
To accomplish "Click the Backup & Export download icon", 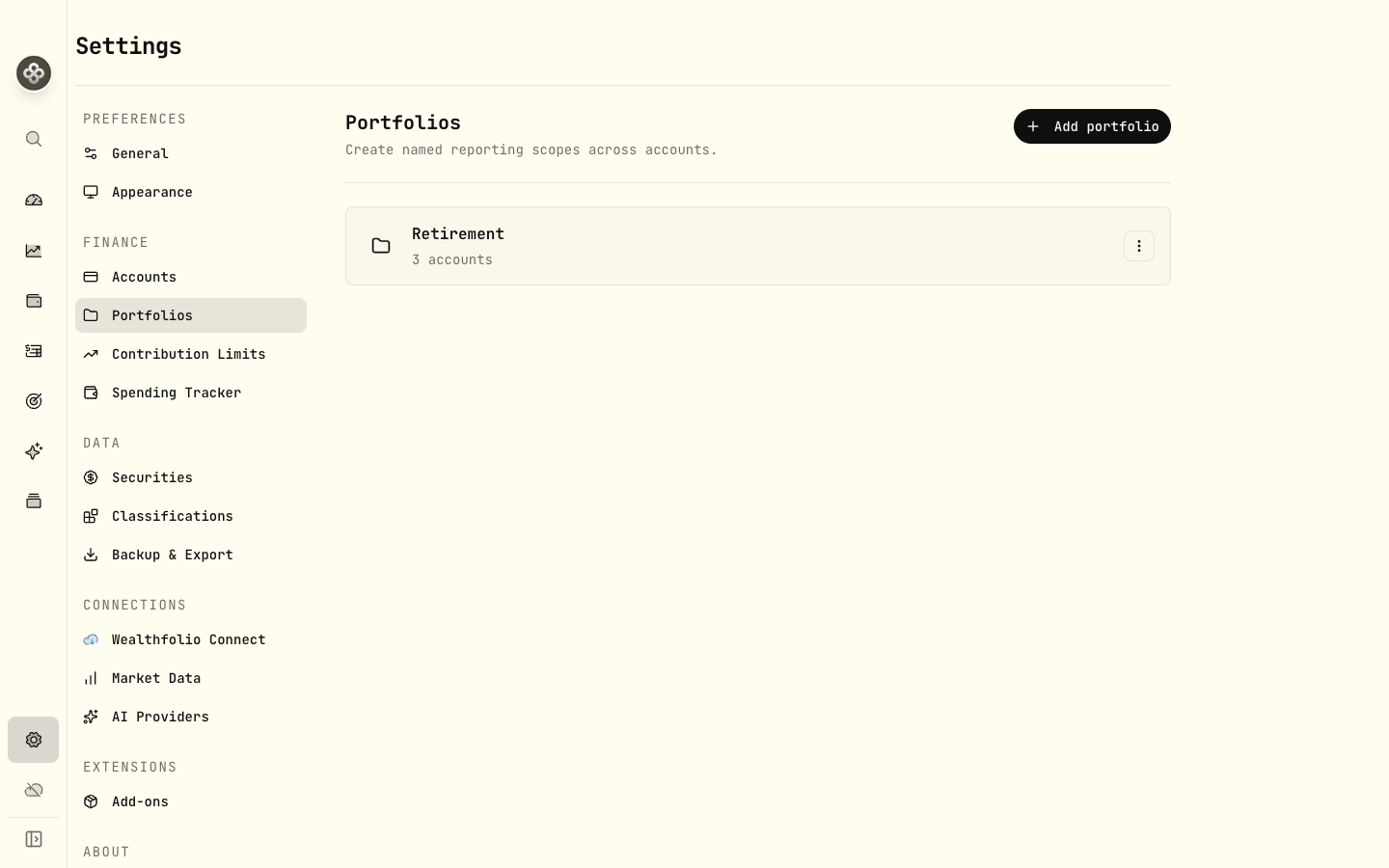I will pos(91,555).
